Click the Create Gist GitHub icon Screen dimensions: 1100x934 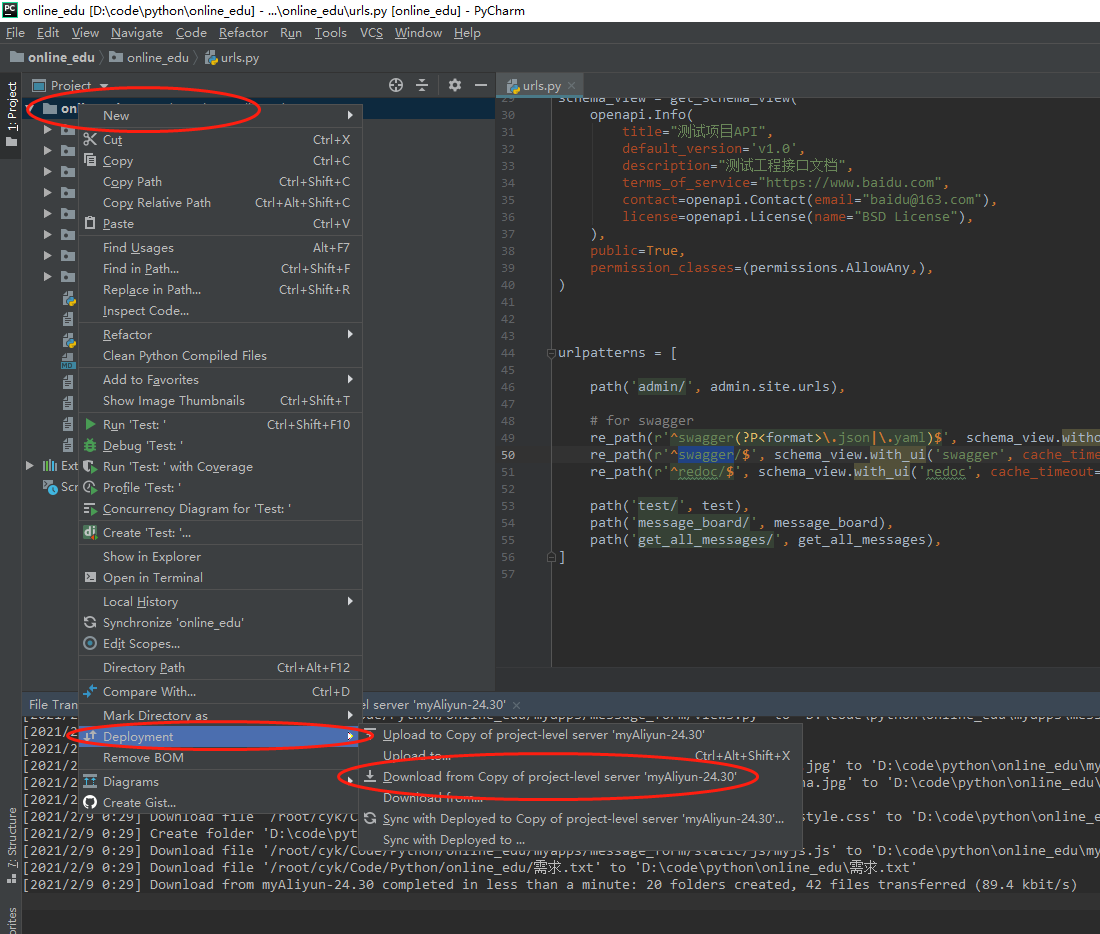click(x=90, y=802)
